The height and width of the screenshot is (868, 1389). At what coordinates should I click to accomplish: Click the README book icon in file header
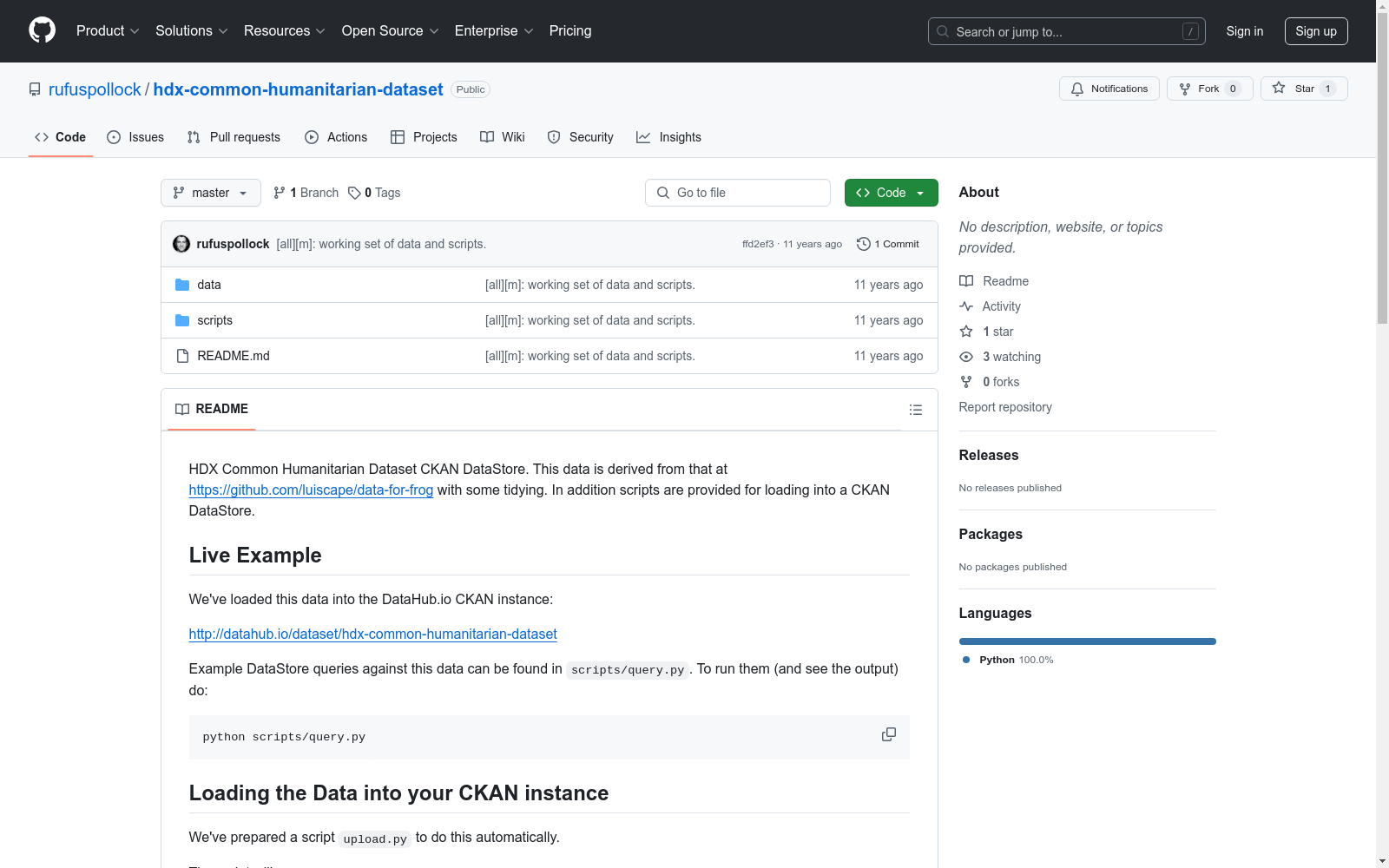click(182, 409)
